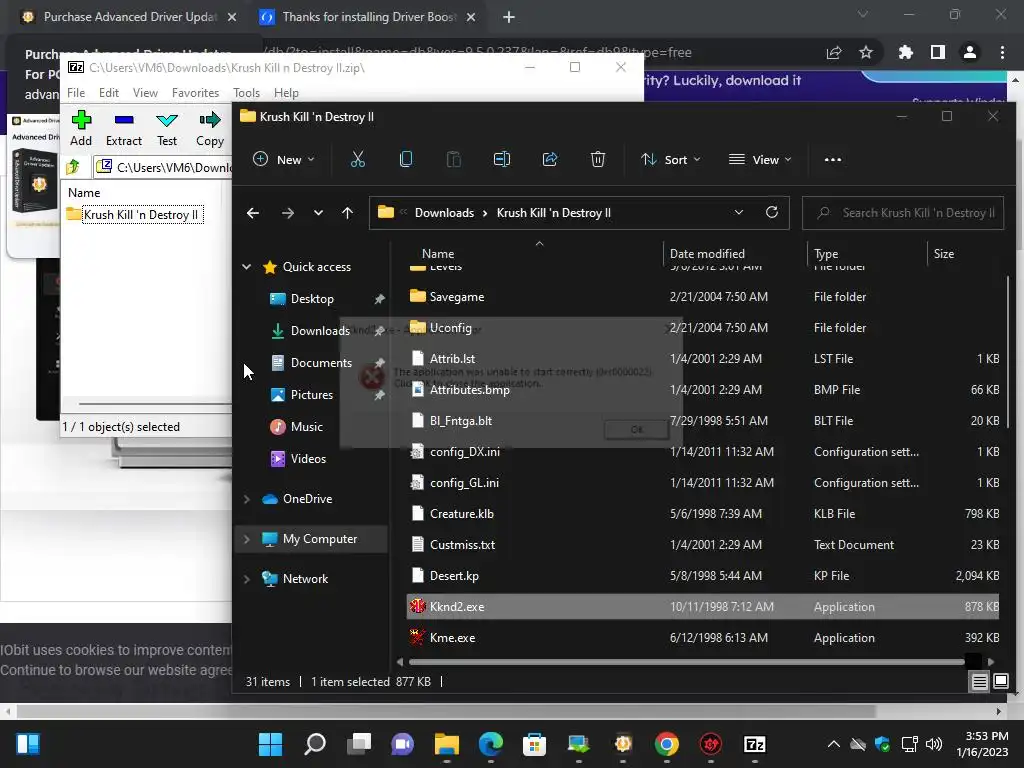Open the New item dropdown
Viewport: 1024px width, 768px height.
[284, 159]
